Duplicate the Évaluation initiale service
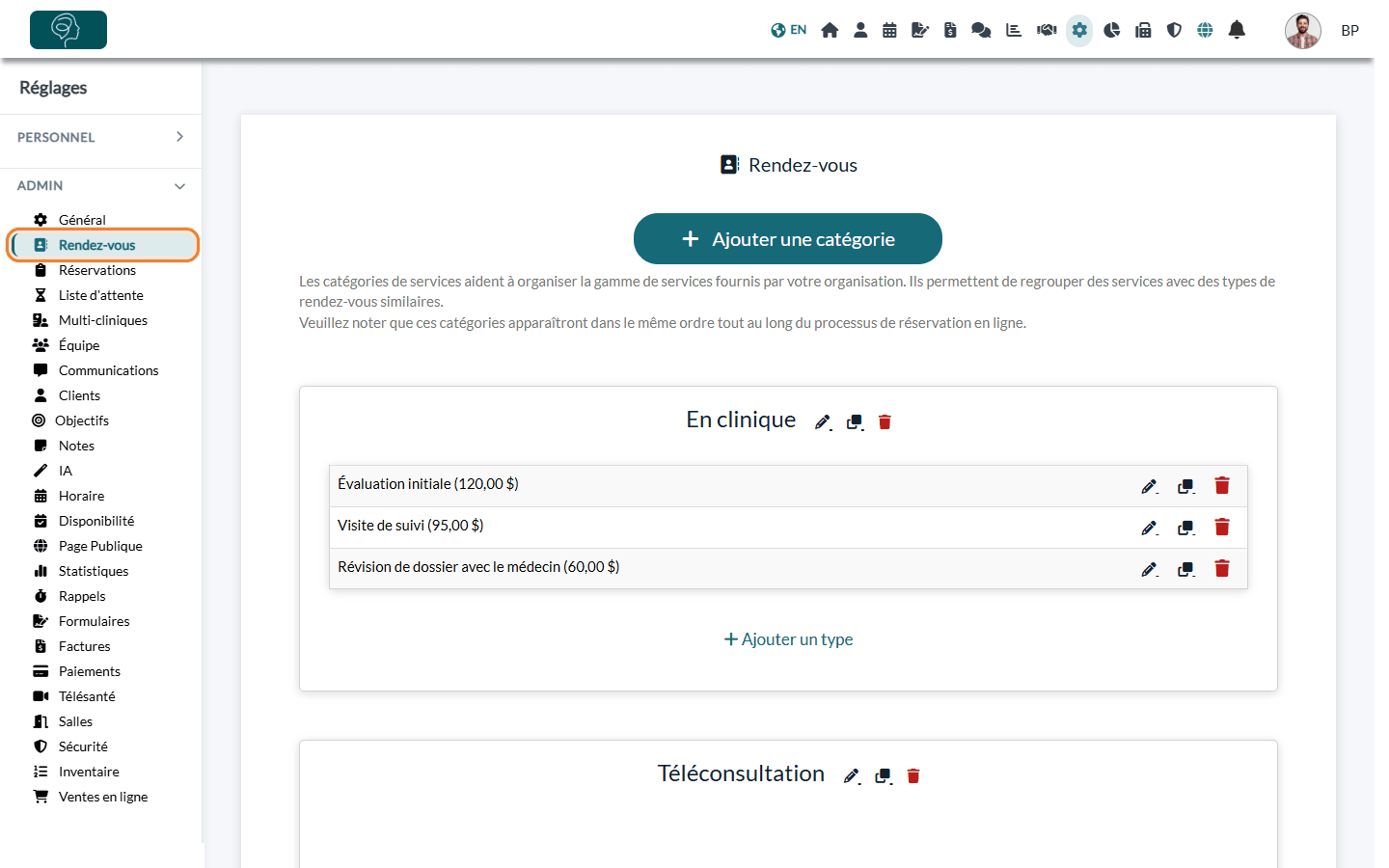This screenshot has width=1389, height=868. 1186,486
